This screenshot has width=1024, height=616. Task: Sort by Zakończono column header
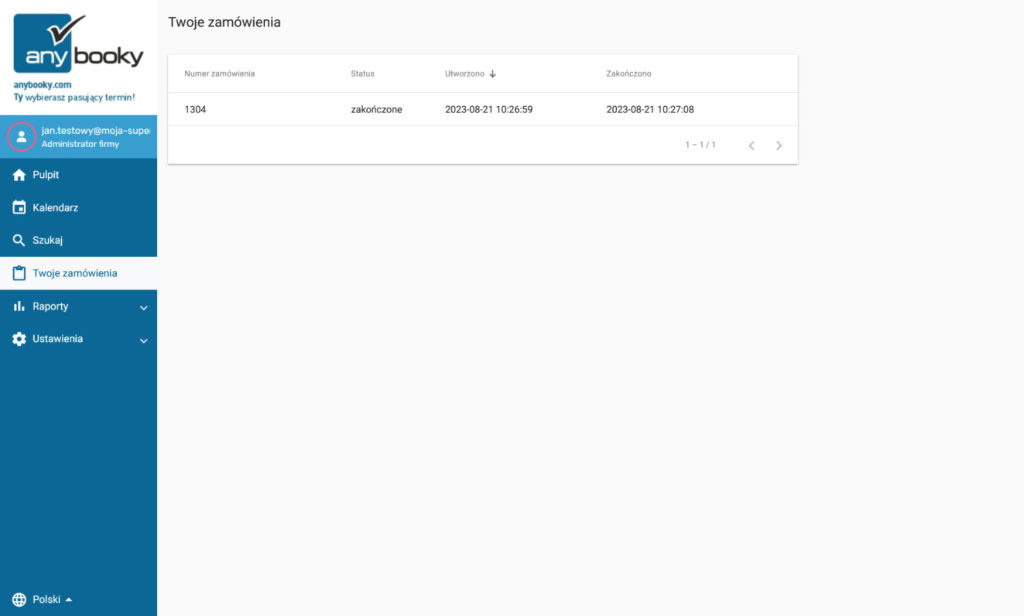coord(628,74)
